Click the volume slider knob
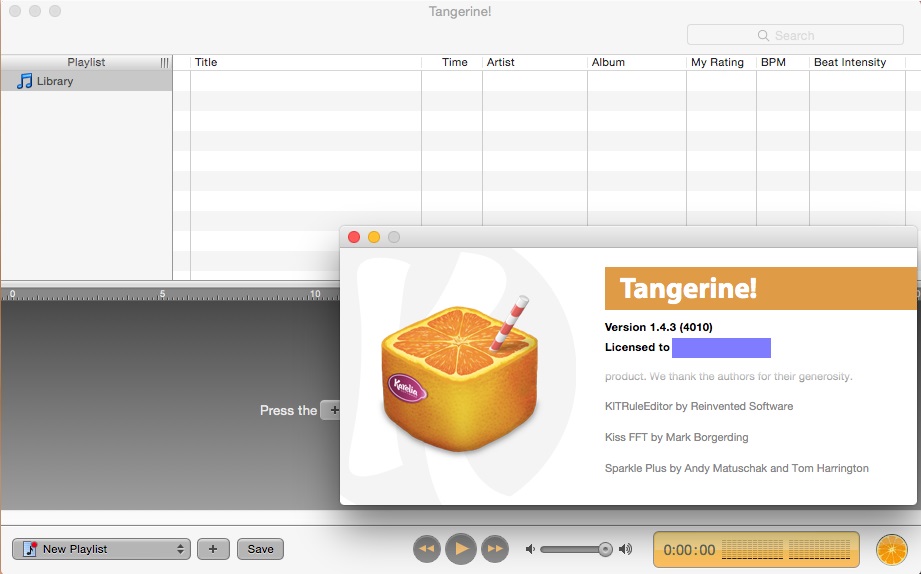The width and height of the screenshot is (921, 574). pyautogui.click(x=605, y=549)
